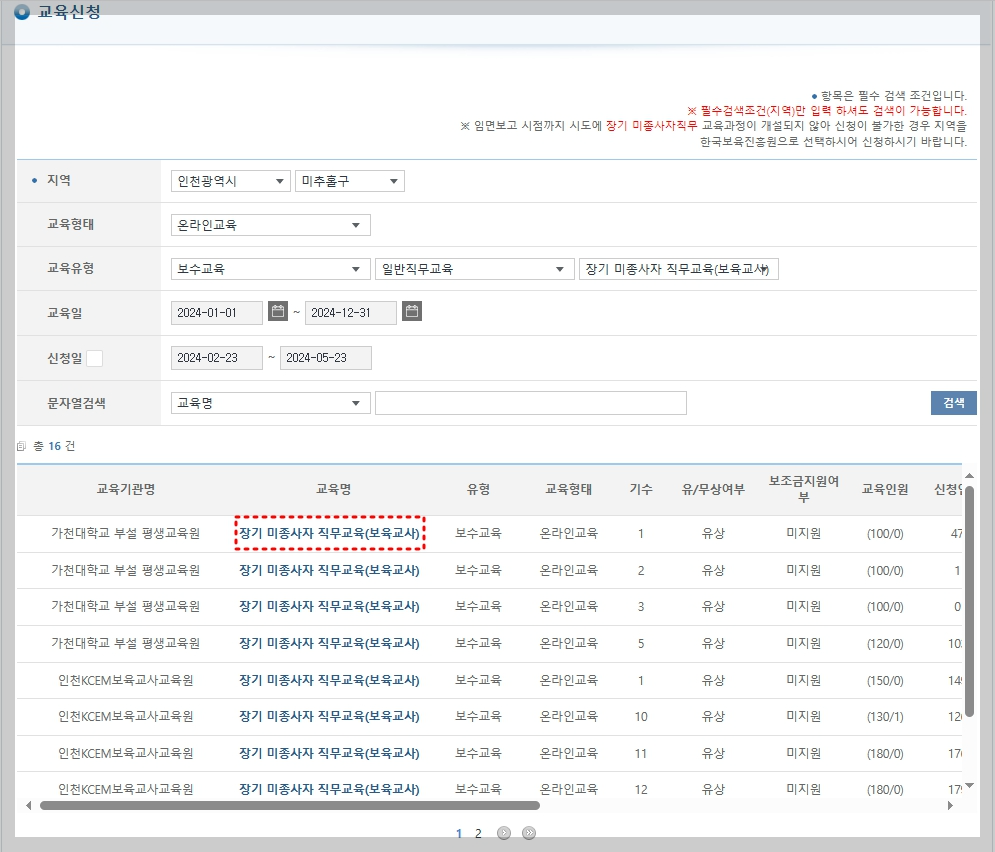Image resolution: width=995 pixels, height=852 pixels.
Task: Open the 미추홀구 district dropdown
Action: (x=350, y=181)
